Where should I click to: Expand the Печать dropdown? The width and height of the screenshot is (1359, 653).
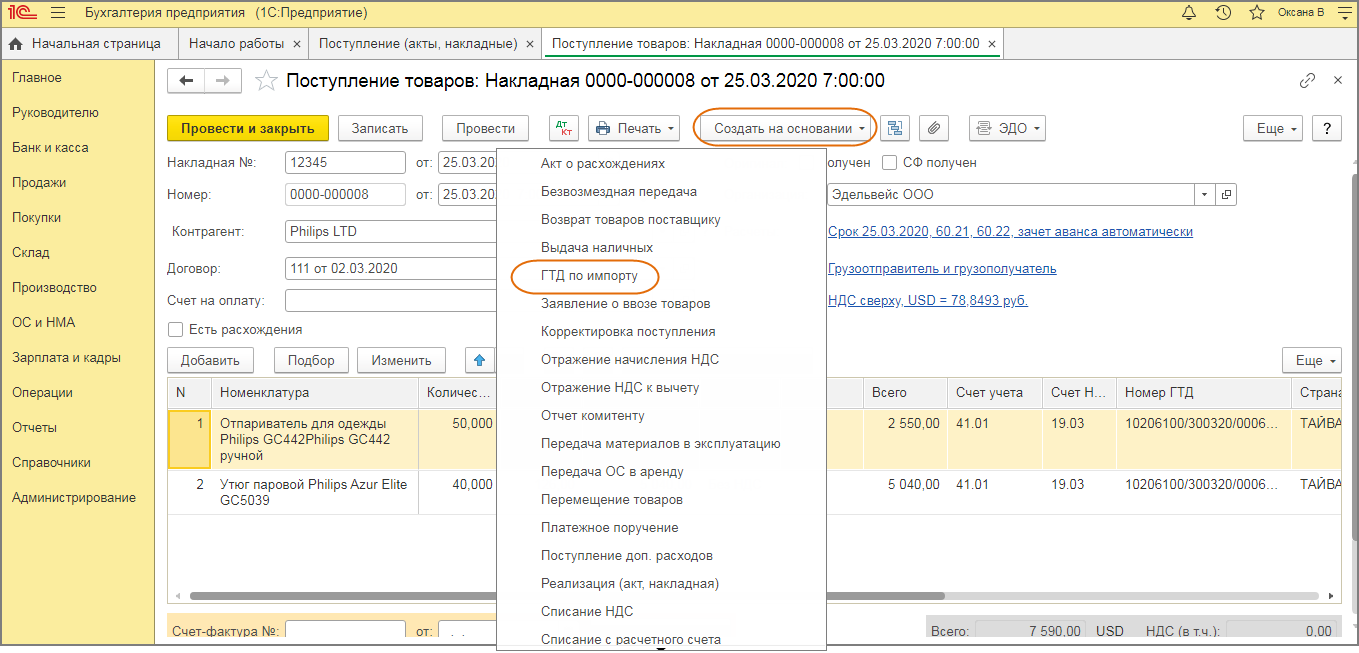click(x=634, y=128)
